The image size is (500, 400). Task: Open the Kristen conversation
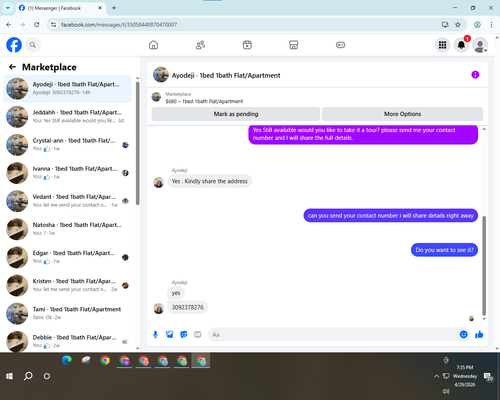click(x=67, y=285)
